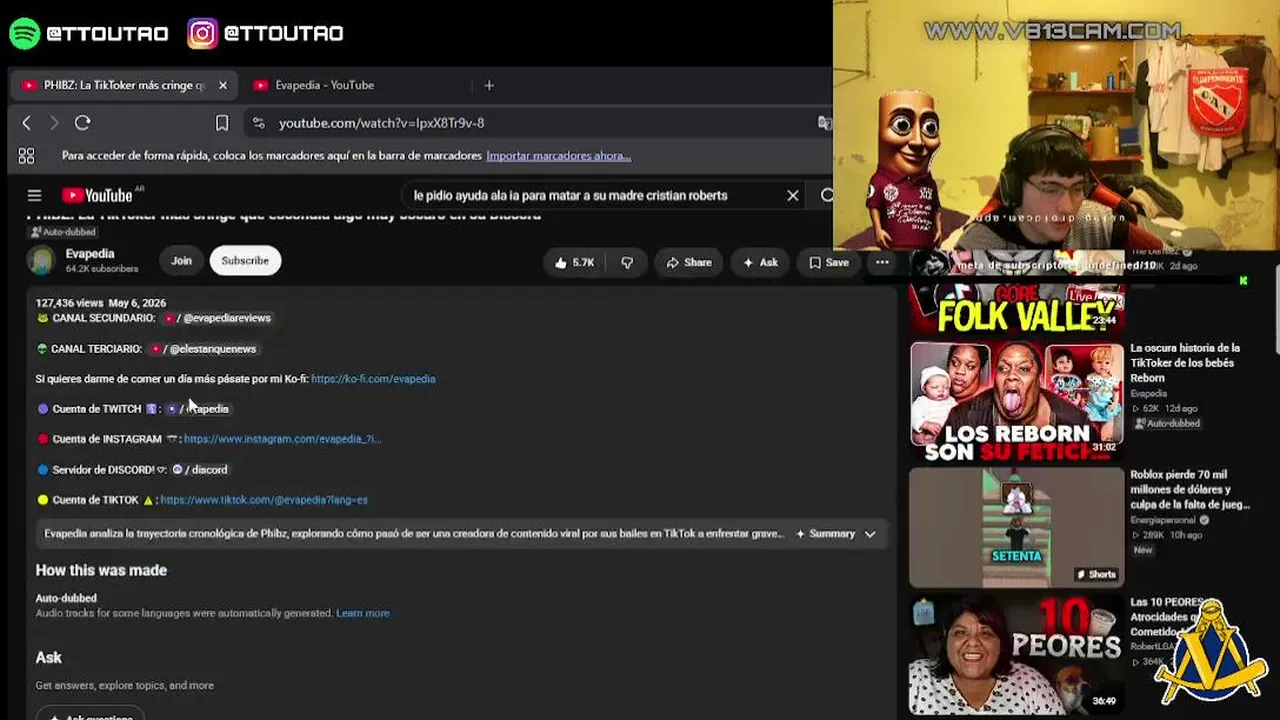This screenshot has height=720, width=1280.
Task: Clear the YouTube search box text
Action: (793, 196)
